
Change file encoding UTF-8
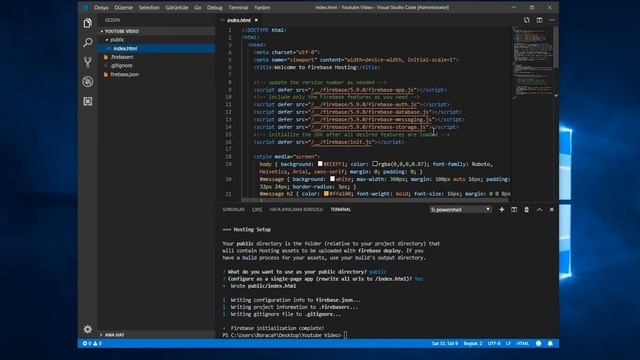(494, 343)
